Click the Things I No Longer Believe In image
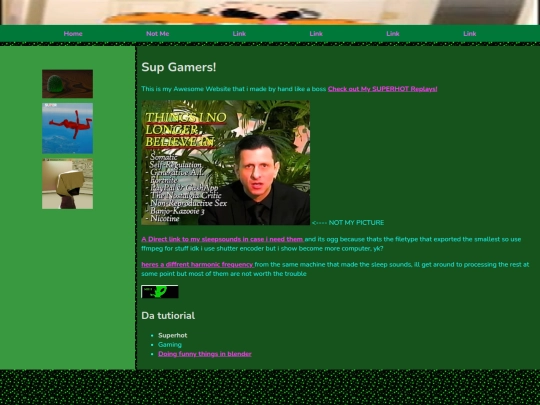540x405 pixels. pyautogui.click(x=226, y=163)
